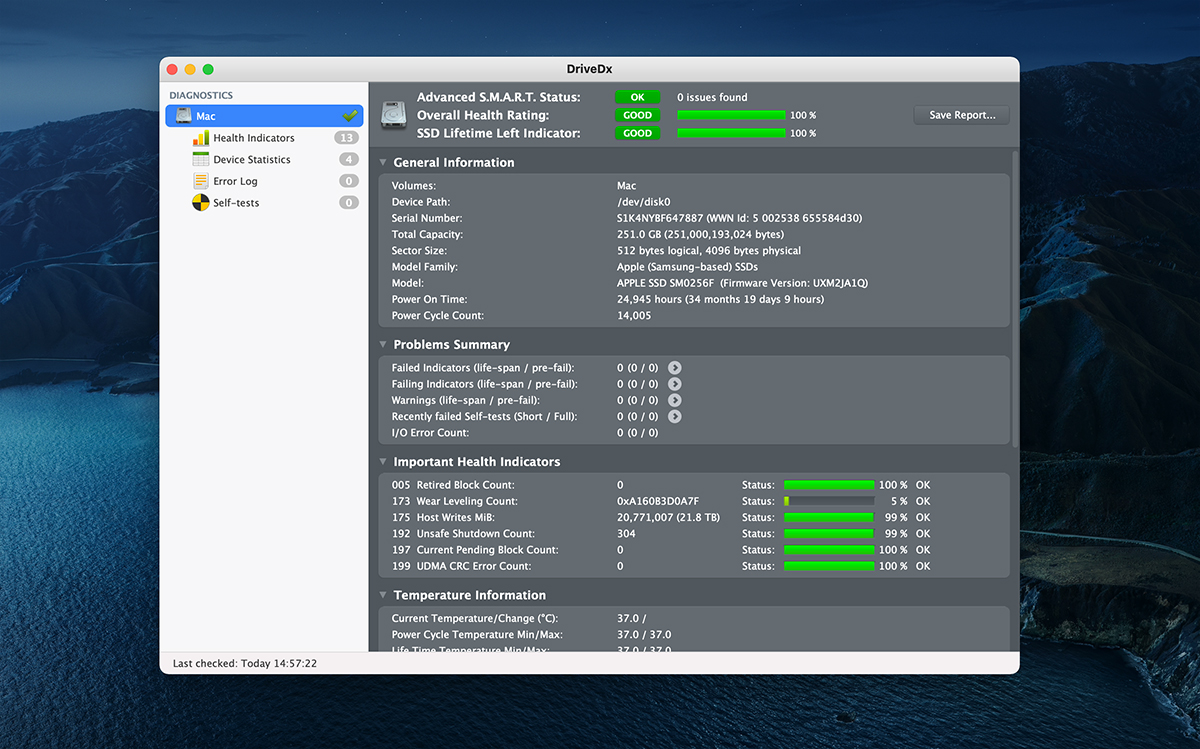1200x749 pixels.
Task: Click the DIAGNOSTICS sidebar header
Action: [201, 96]
